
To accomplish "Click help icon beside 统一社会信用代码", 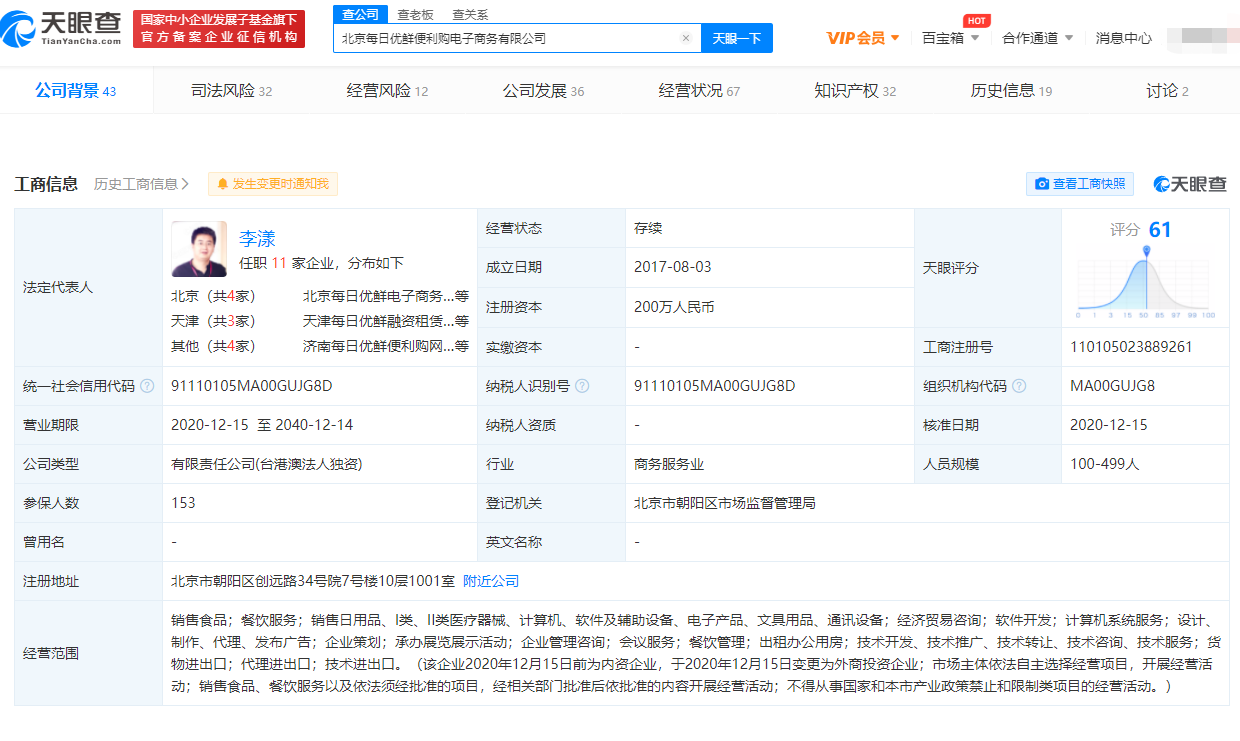I will (148, 386).
